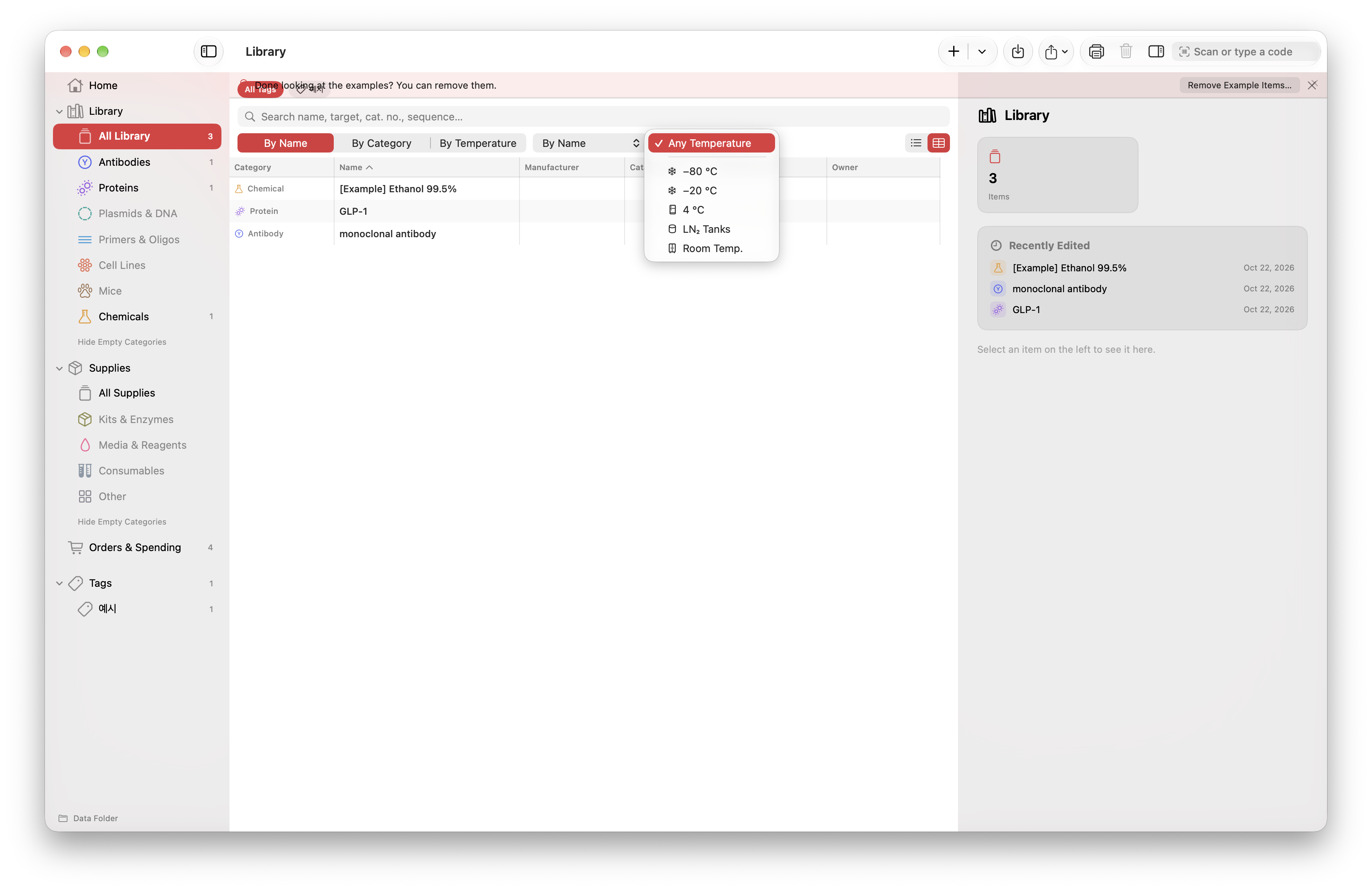Switch to By Category grouping
The image size is (1372, 891).
click(x=381, y=143)
